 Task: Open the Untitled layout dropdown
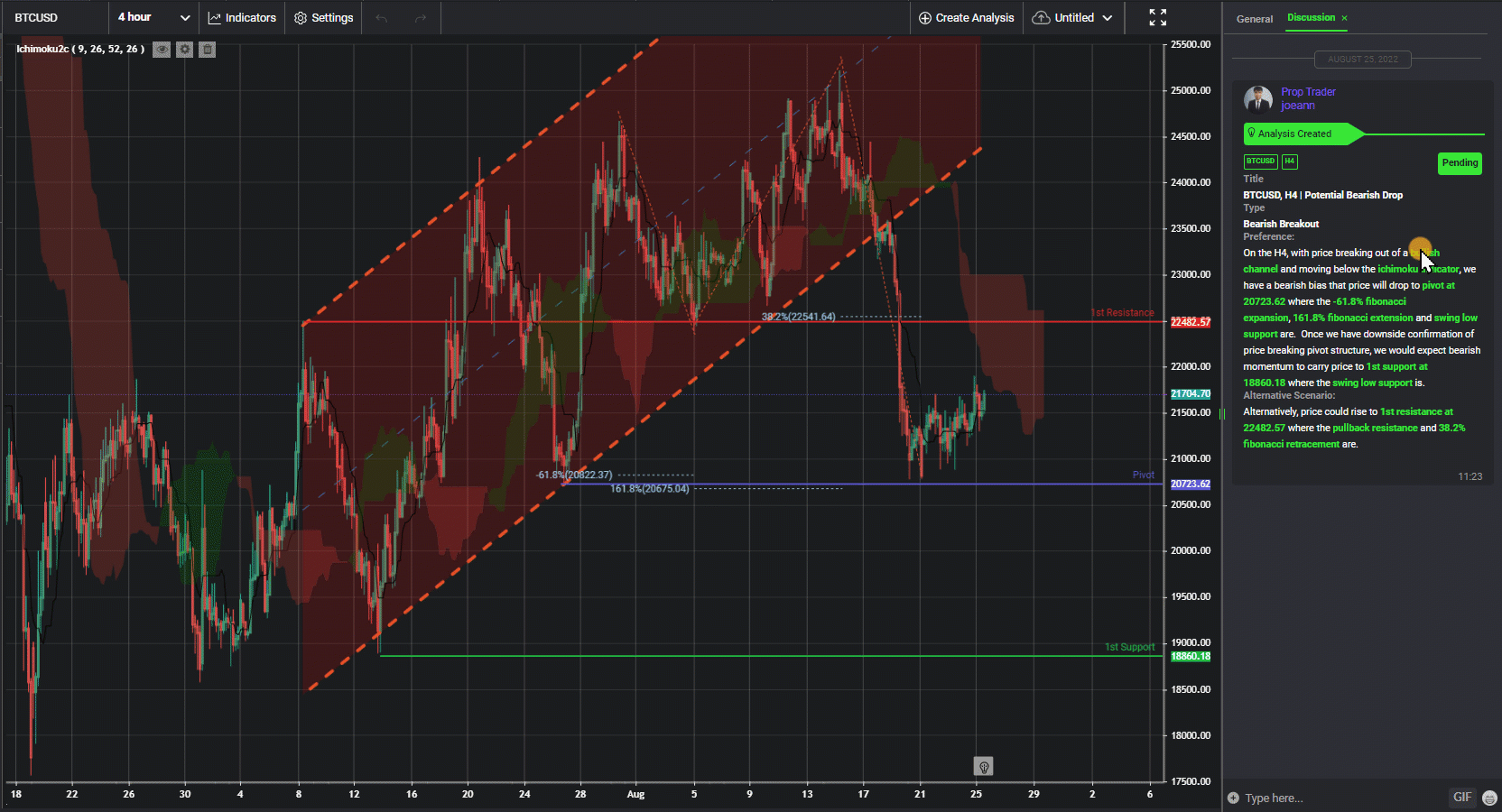click(1073, 18)
